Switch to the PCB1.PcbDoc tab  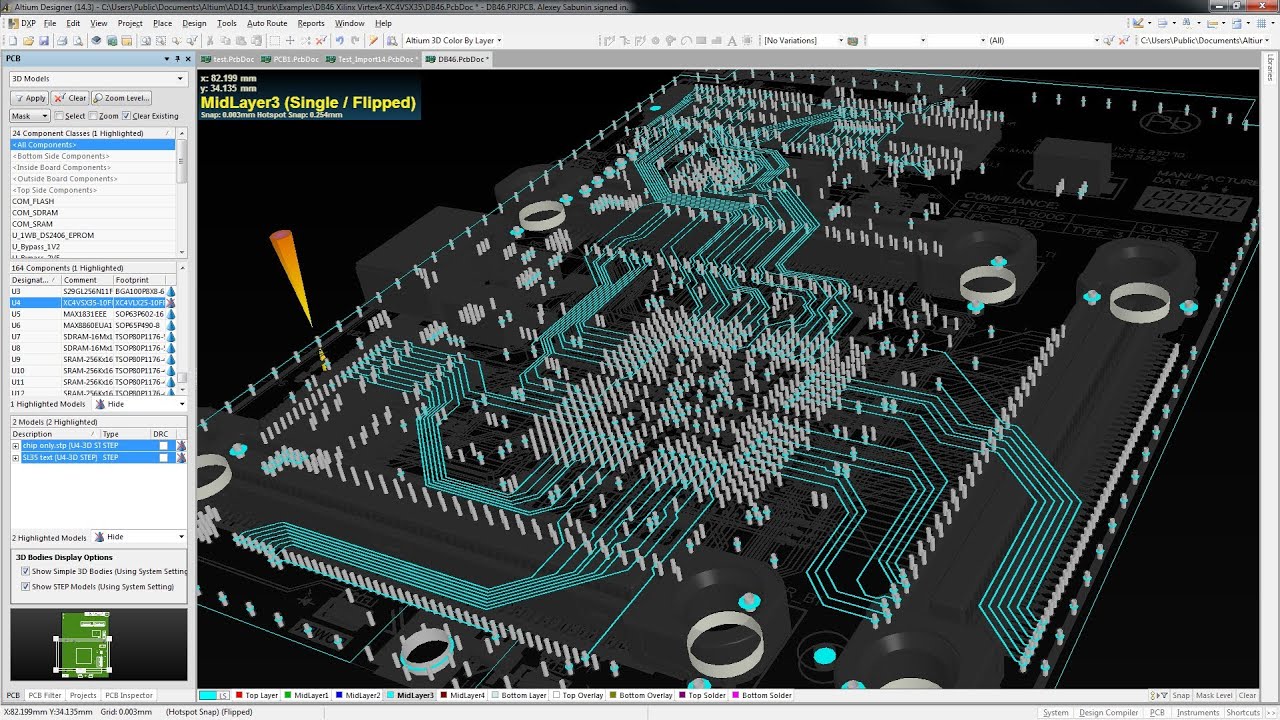[x=290, y=59]
